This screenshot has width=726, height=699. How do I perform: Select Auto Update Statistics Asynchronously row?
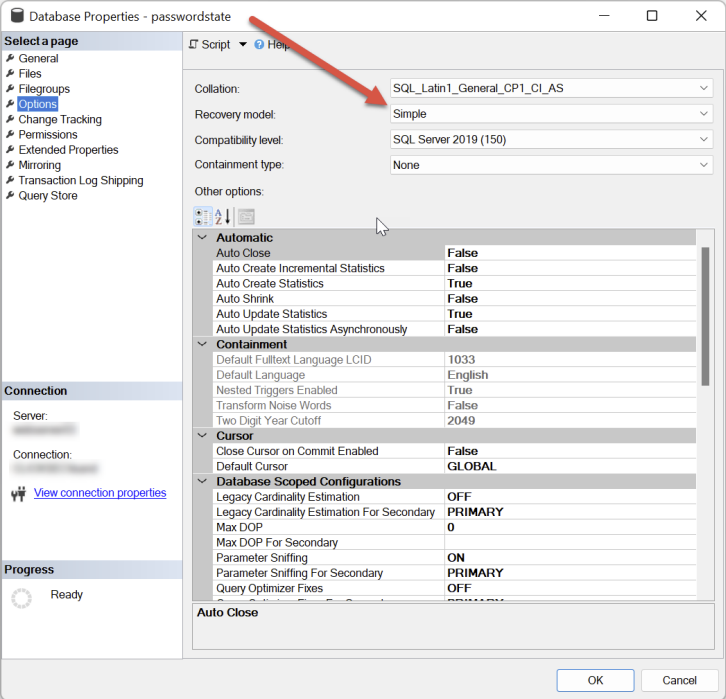[x=455, y=329]
